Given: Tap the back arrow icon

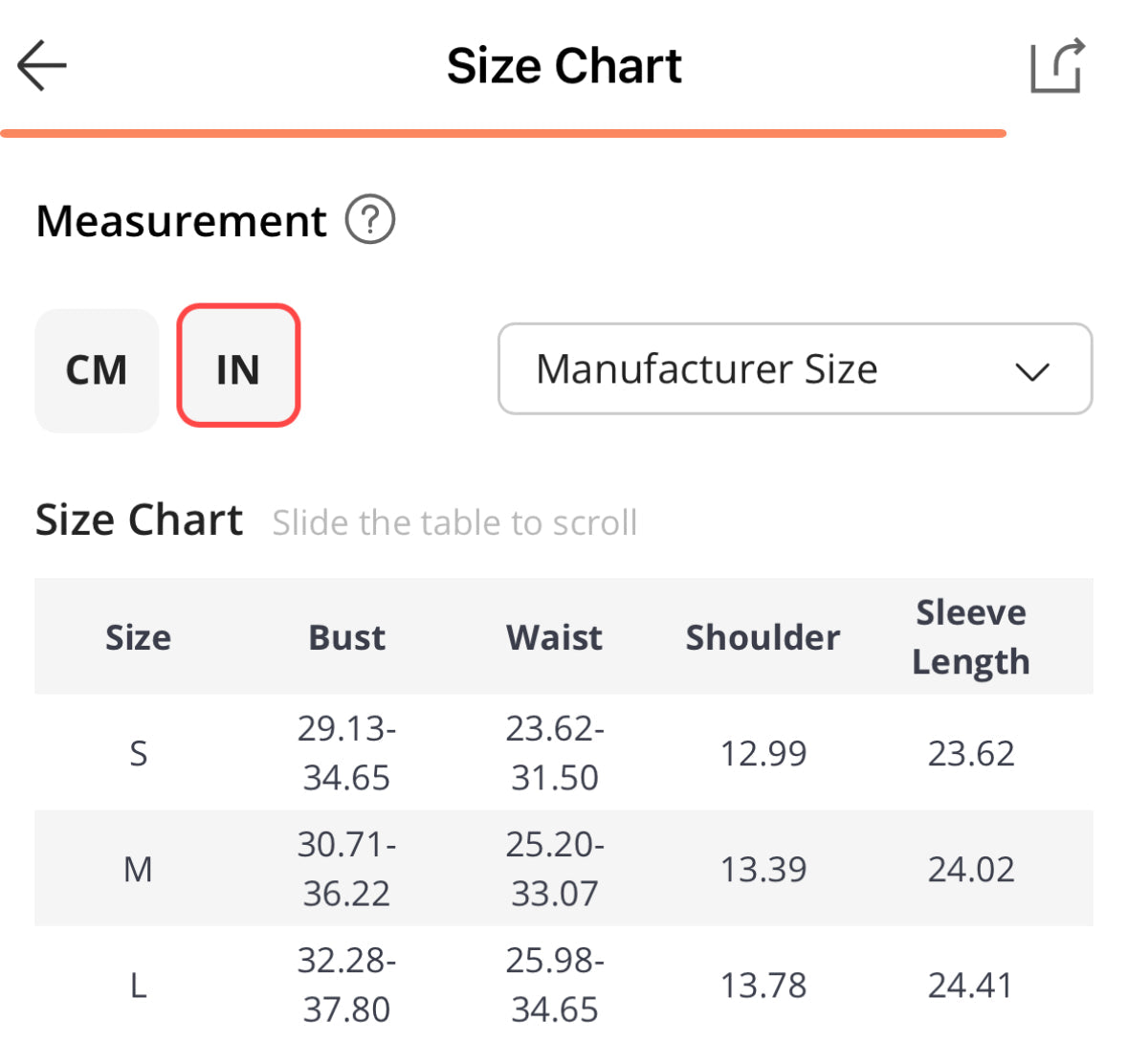Looking at the screenshot, I should click(42, 66).
